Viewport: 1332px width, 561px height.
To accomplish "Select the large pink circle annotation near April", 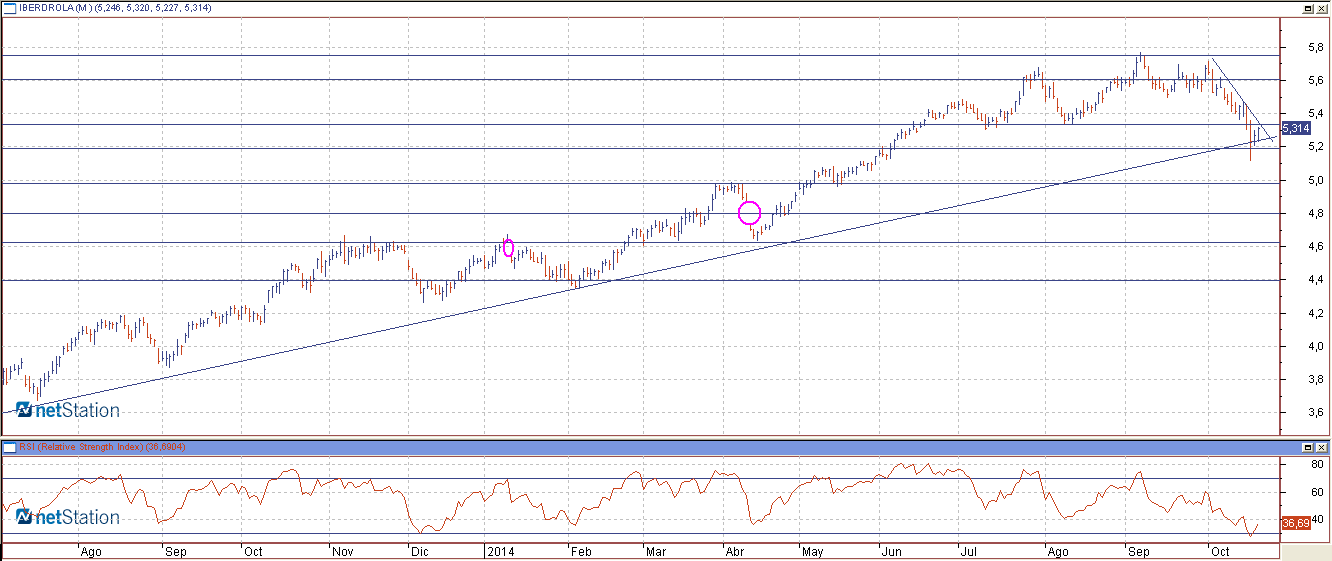I will 749,212.
